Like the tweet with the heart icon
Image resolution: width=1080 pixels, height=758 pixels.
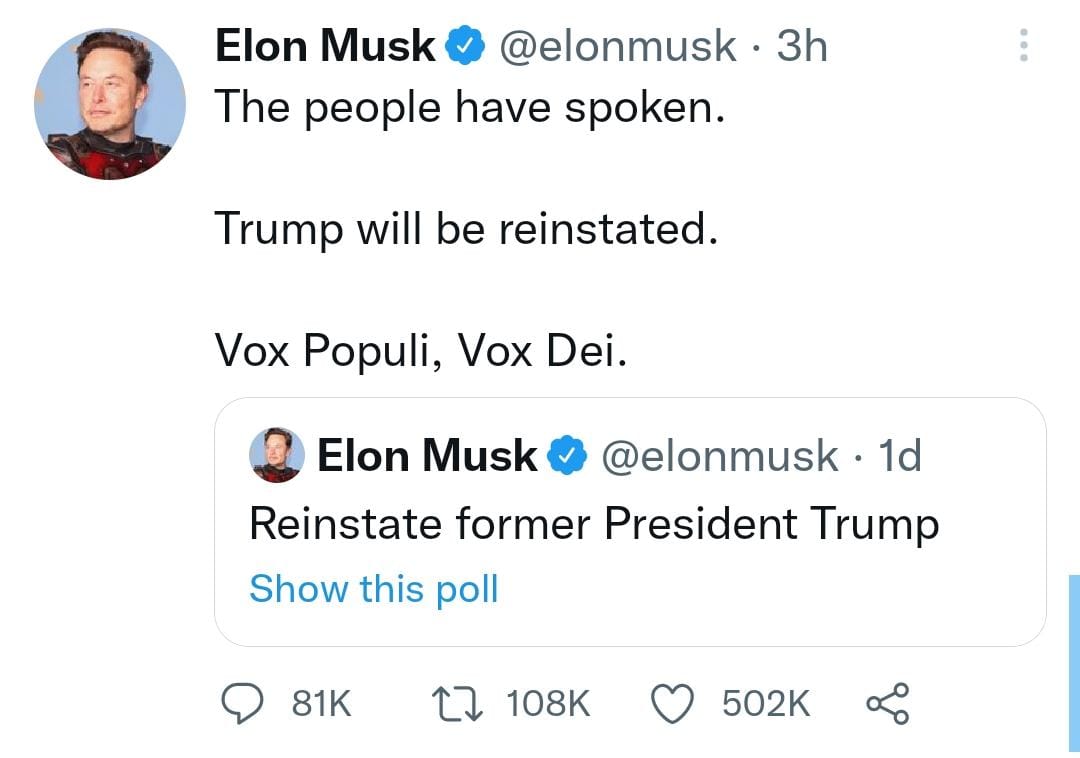673,704
